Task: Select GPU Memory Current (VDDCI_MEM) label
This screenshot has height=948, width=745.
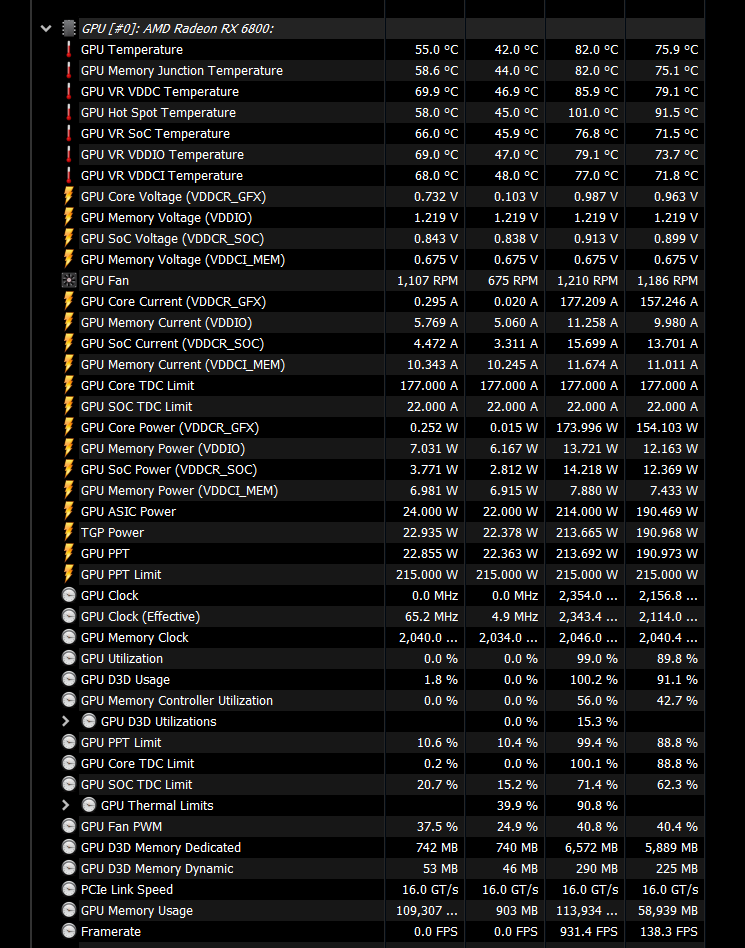Action: (x=183, y=365)
